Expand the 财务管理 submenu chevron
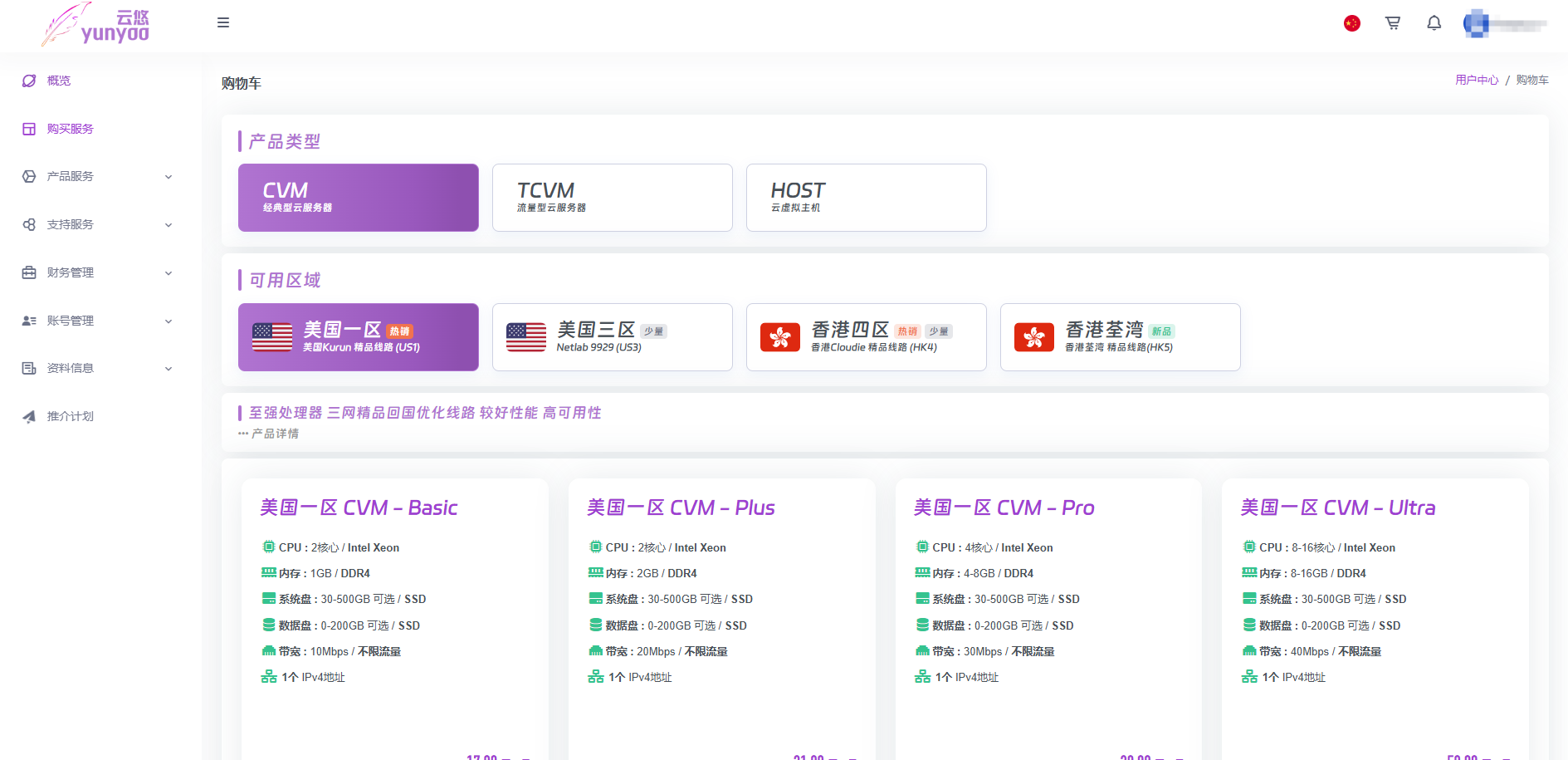This screenshot has width=1568, height=760. (x=169, y=273)
